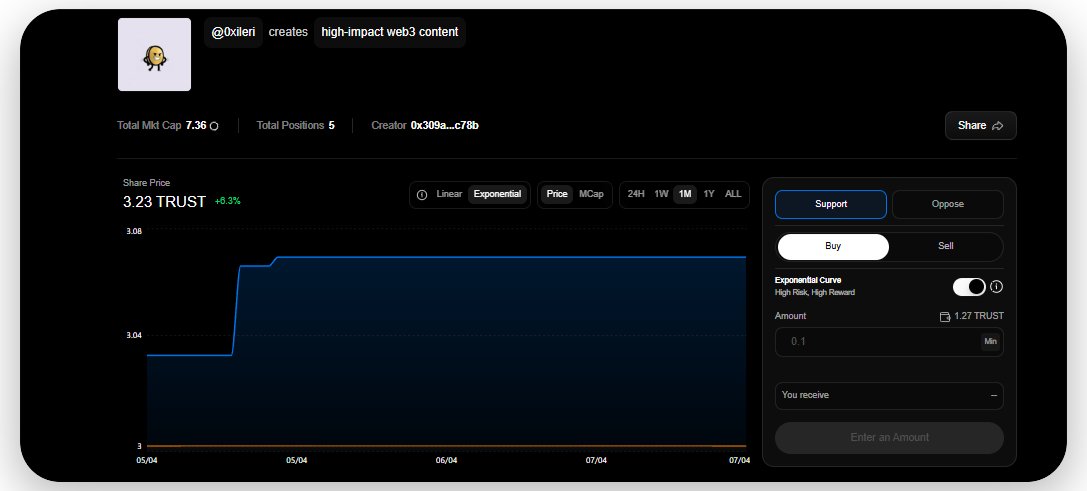Select the 1M time range
1087x491 pixels.
[685, 194]
